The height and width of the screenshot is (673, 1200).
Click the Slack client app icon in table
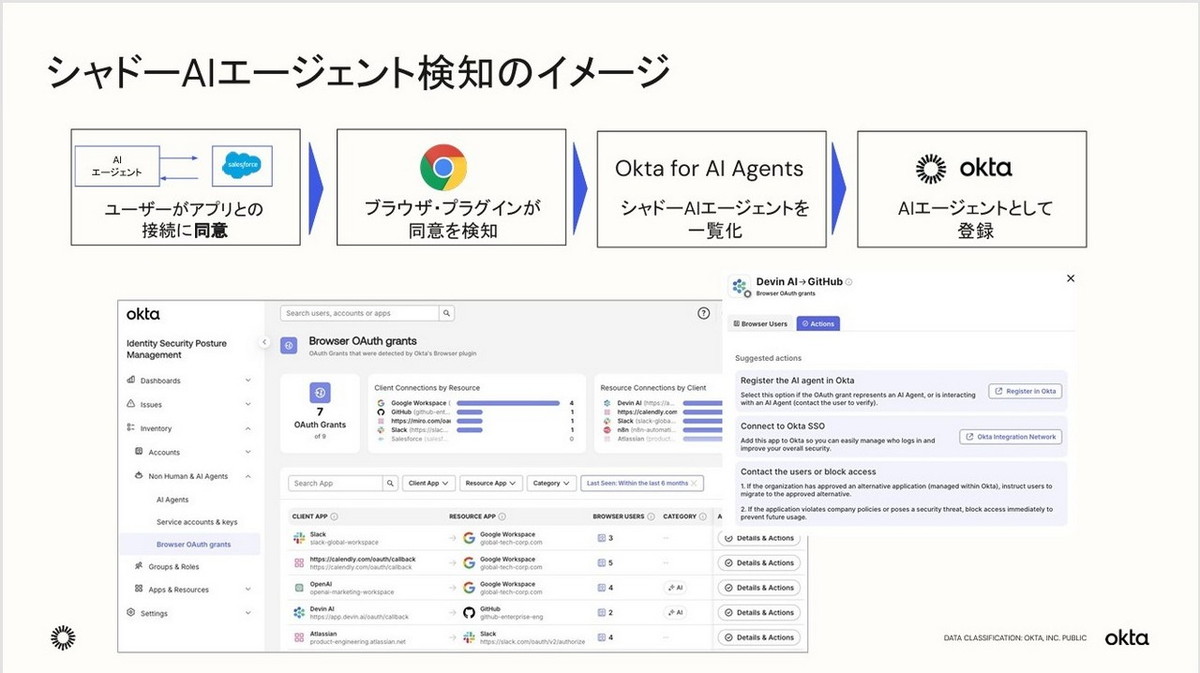(x=298, y=538)
